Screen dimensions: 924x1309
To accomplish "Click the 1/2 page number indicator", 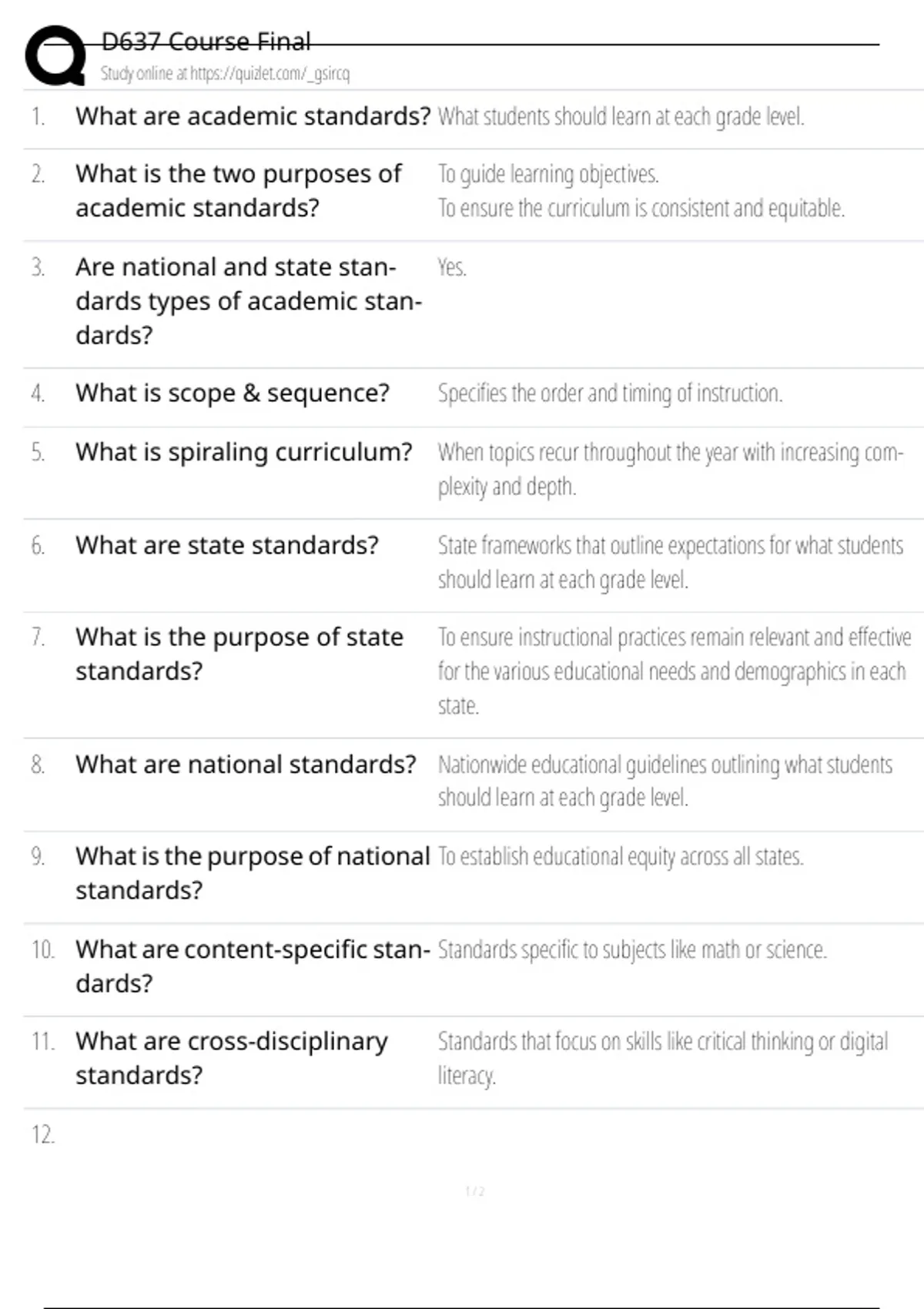I will [475, 1192].
